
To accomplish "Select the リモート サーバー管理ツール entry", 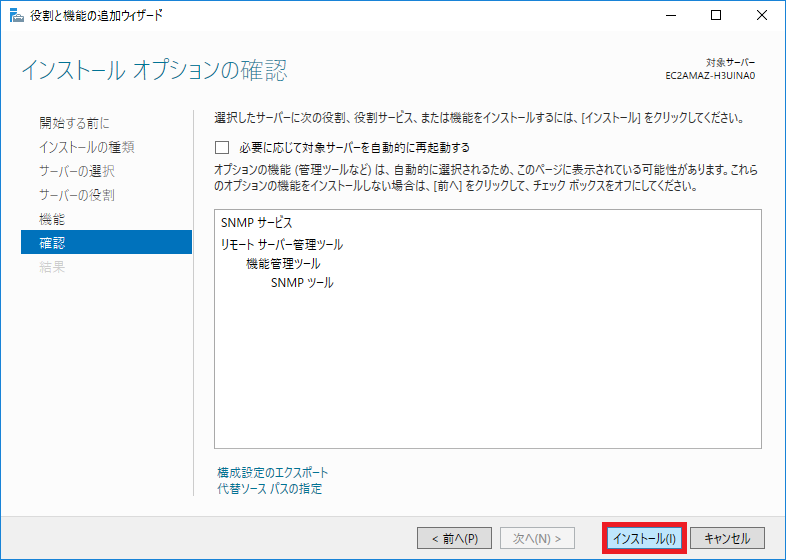I will pyautogui.click(x=282, y=245).
